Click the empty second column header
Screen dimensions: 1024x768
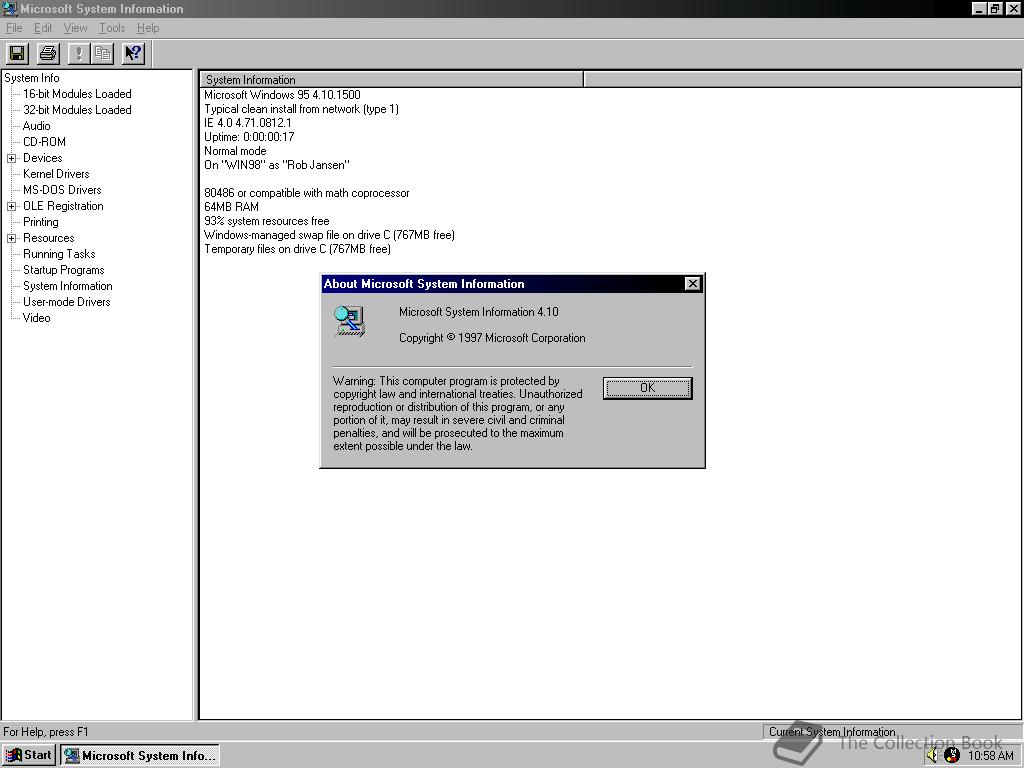coord(802,80)
